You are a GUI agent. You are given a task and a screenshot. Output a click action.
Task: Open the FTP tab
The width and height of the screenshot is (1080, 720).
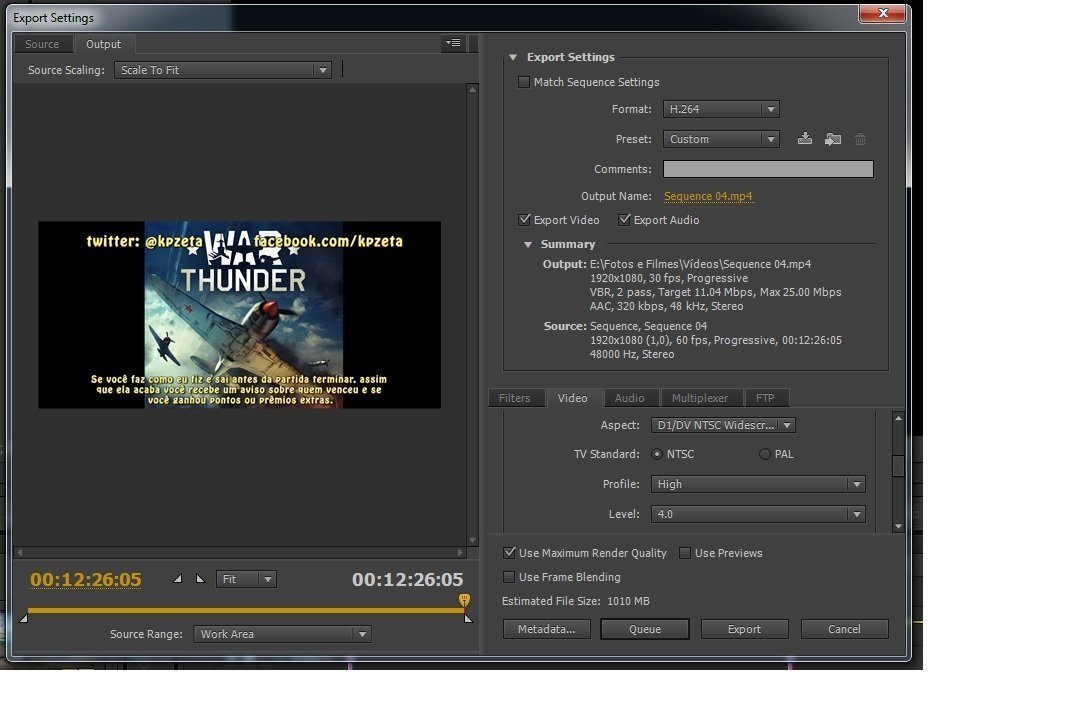(x=765, y=398)
